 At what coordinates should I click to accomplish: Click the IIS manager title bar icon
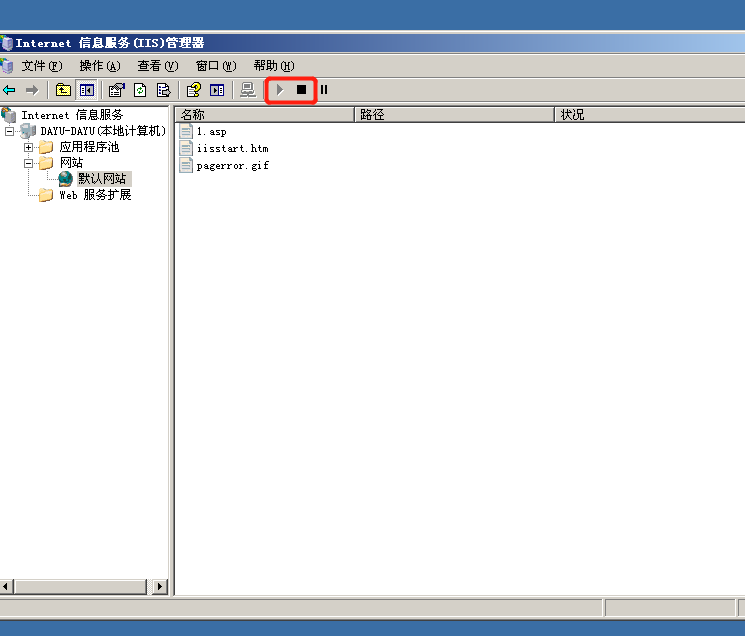click(x=7, y=43)
